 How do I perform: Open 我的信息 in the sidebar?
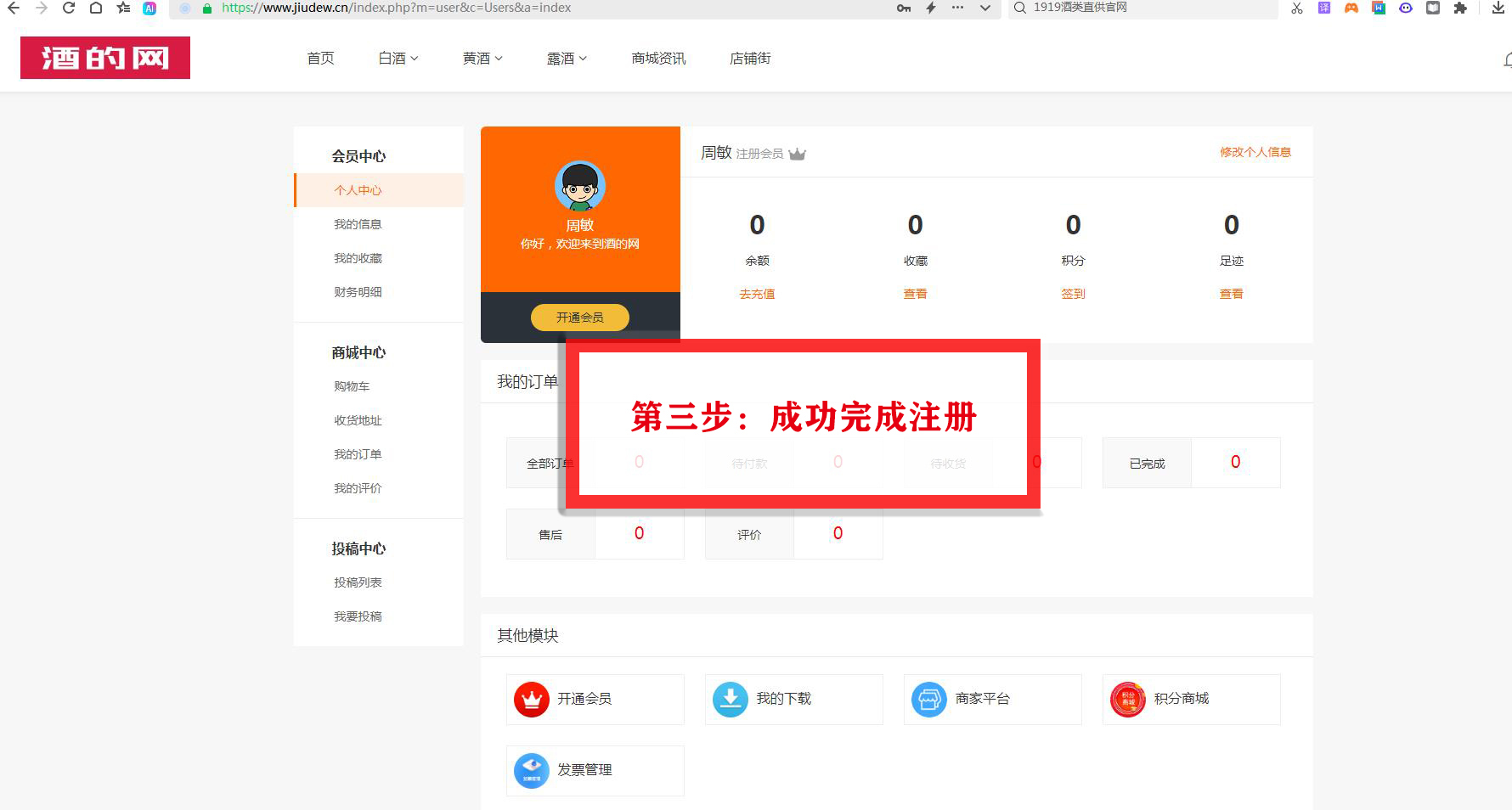358,224
